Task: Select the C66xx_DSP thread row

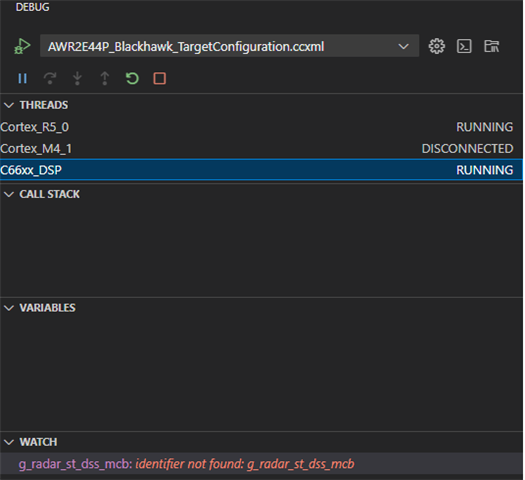Action: (261, 170)
